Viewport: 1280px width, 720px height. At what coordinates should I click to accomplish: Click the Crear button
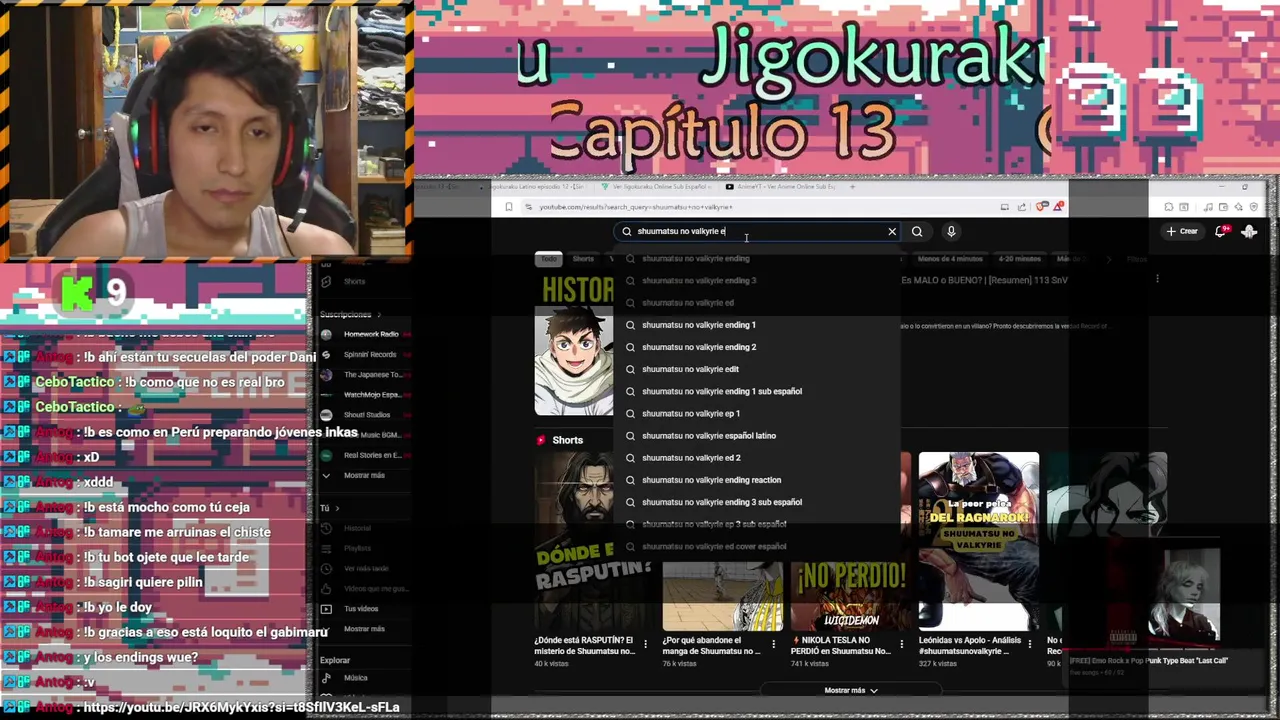[1182, 231]
